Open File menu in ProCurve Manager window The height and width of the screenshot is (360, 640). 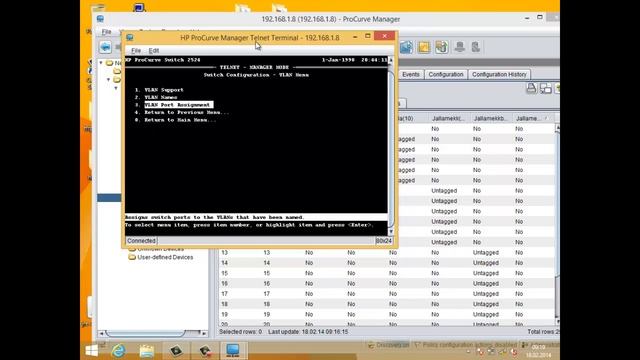tap(107, 32)
